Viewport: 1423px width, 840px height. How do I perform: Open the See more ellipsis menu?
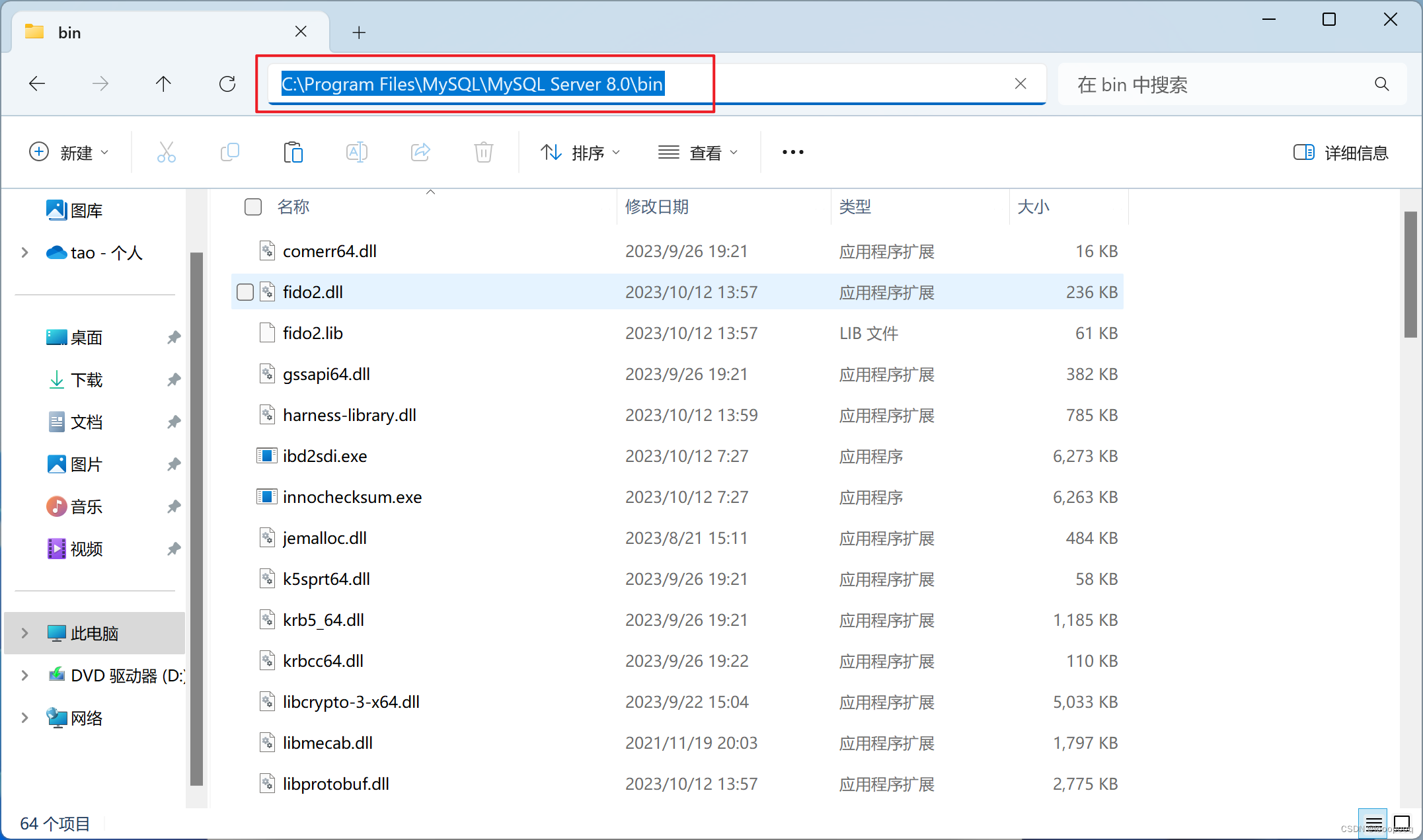(x=793, y=152)
